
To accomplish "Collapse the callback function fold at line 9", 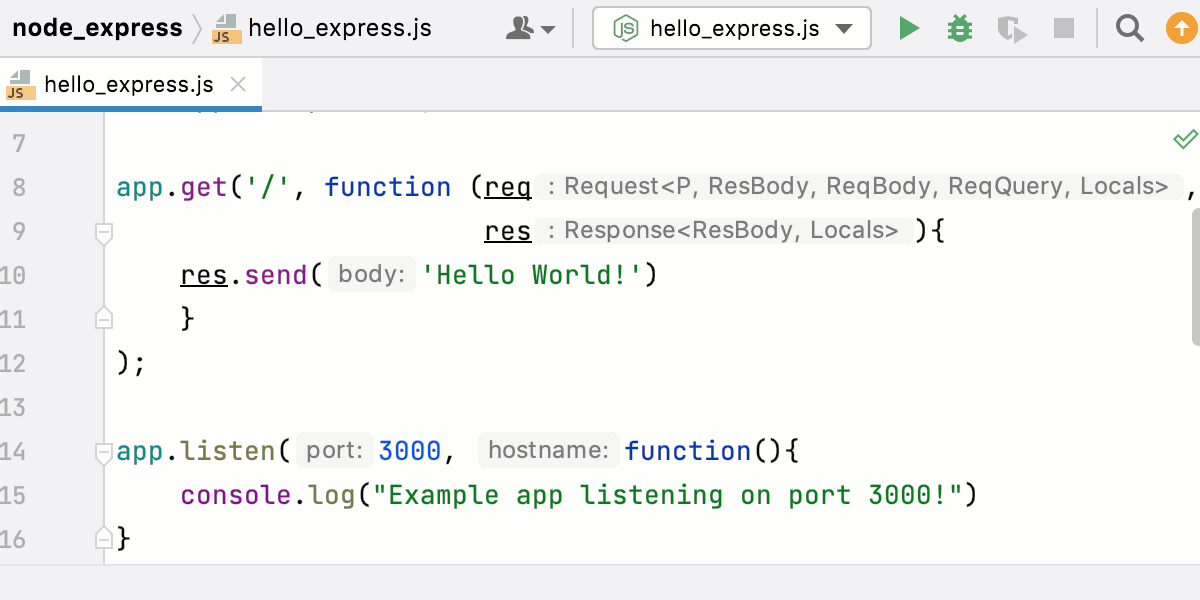I will click(103, 231).
